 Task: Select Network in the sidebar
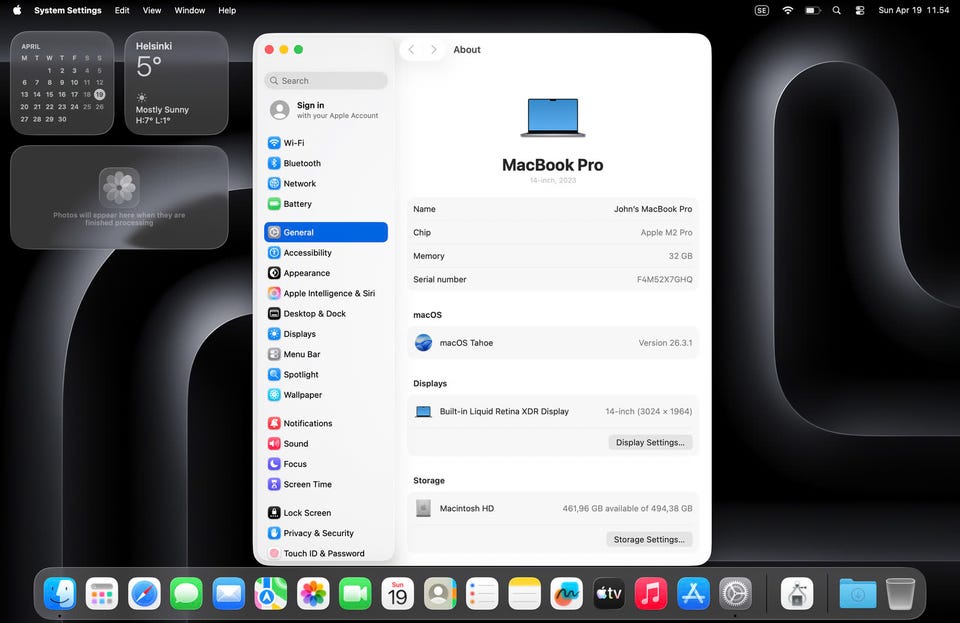326,183
